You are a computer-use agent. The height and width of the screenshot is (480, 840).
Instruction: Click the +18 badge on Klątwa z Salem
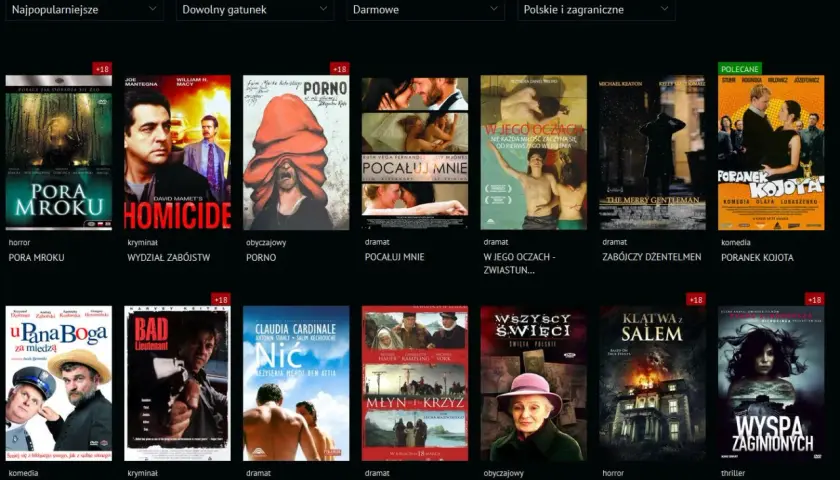click(696, 299)
